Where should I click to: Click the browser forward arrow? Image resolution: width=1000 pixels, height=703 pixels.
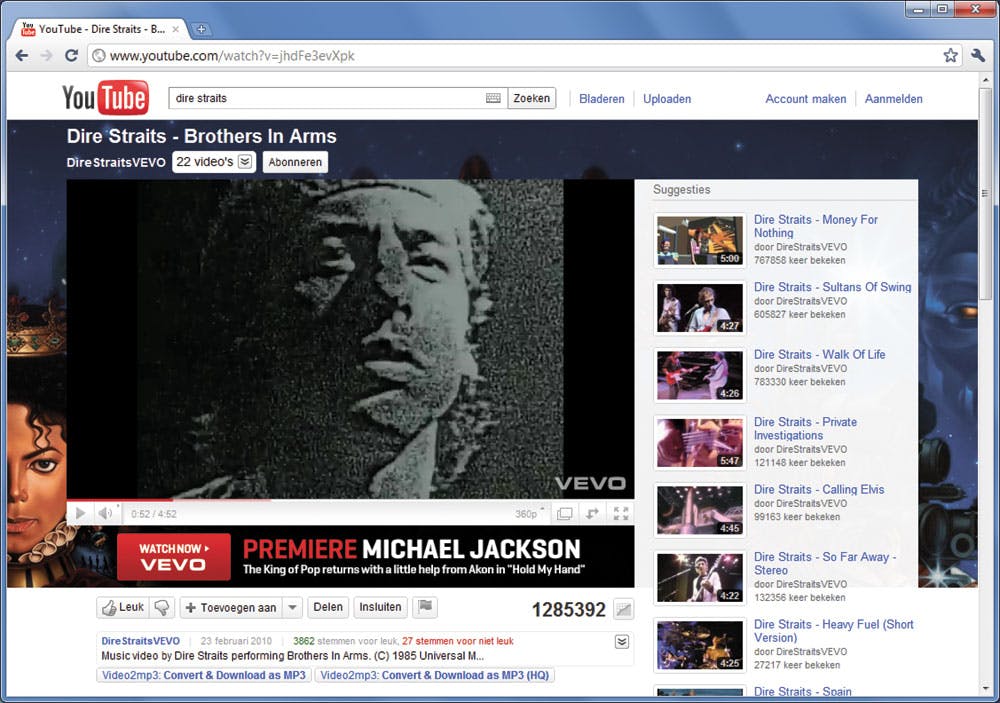(47, 56)
